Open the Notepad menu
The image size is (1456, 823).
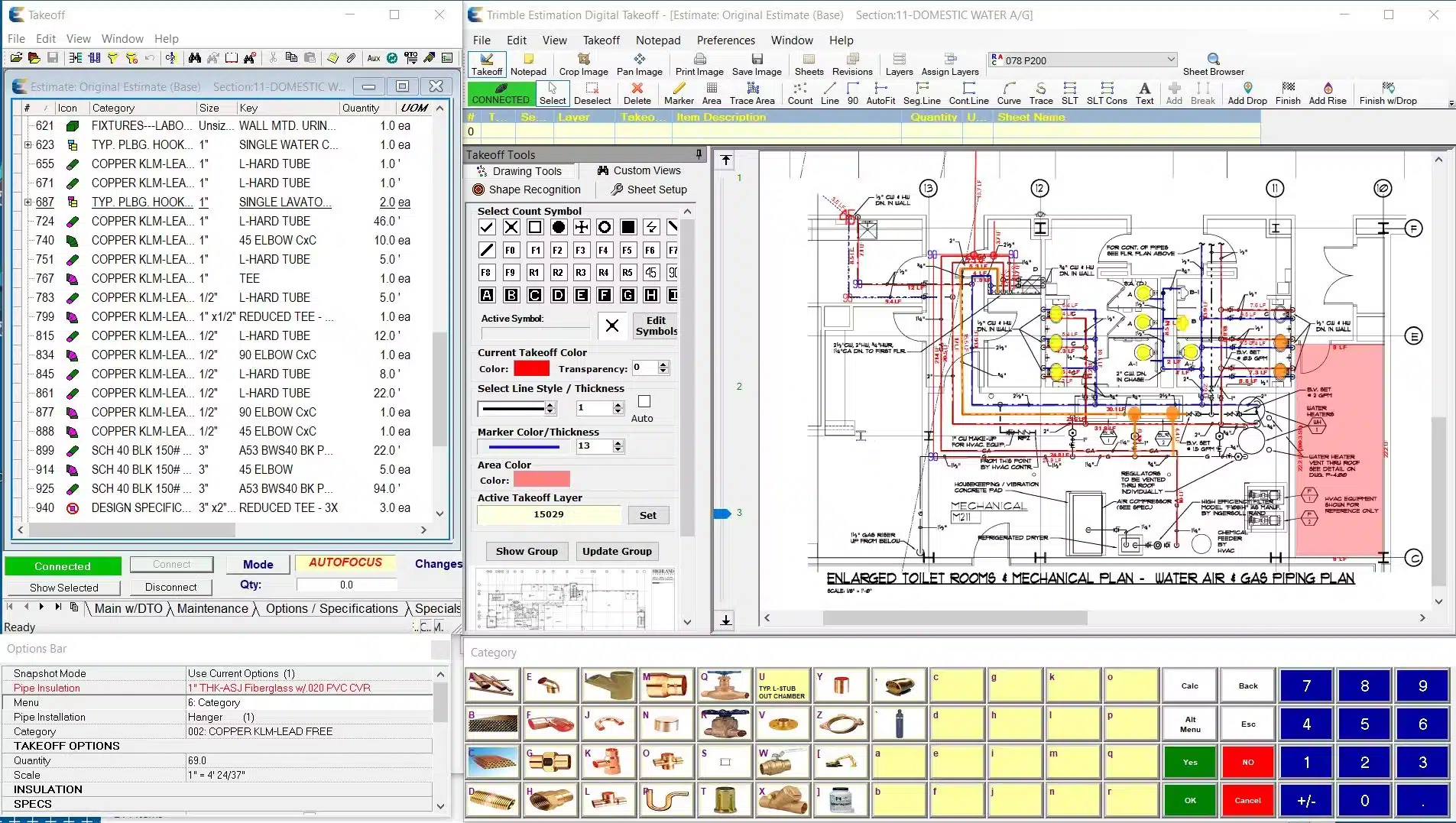(657, 41)
